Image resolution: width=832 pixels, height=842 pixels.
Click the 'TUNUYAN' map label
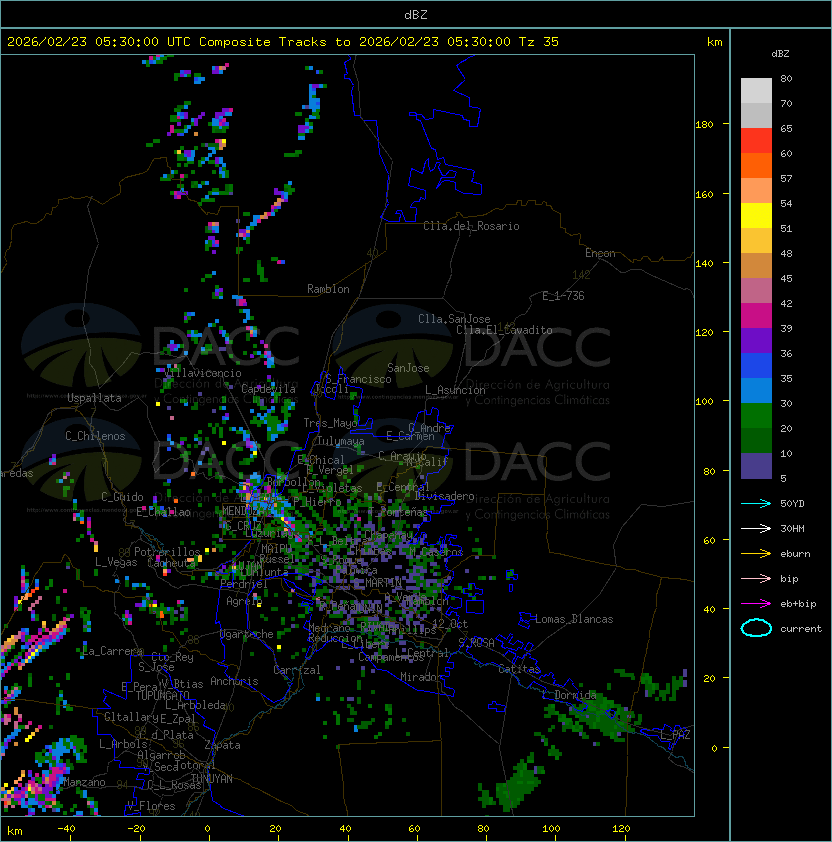tap(212, 779)
